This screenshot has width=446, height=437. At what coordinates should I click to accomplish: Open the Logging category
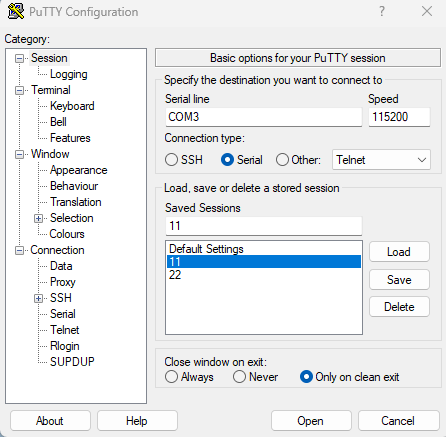click(x=69, y=74)
